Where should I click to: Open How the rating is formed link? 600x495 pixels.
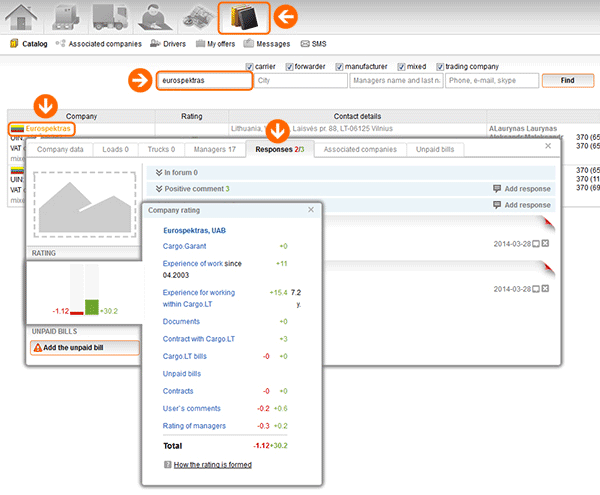pos(212,465)
